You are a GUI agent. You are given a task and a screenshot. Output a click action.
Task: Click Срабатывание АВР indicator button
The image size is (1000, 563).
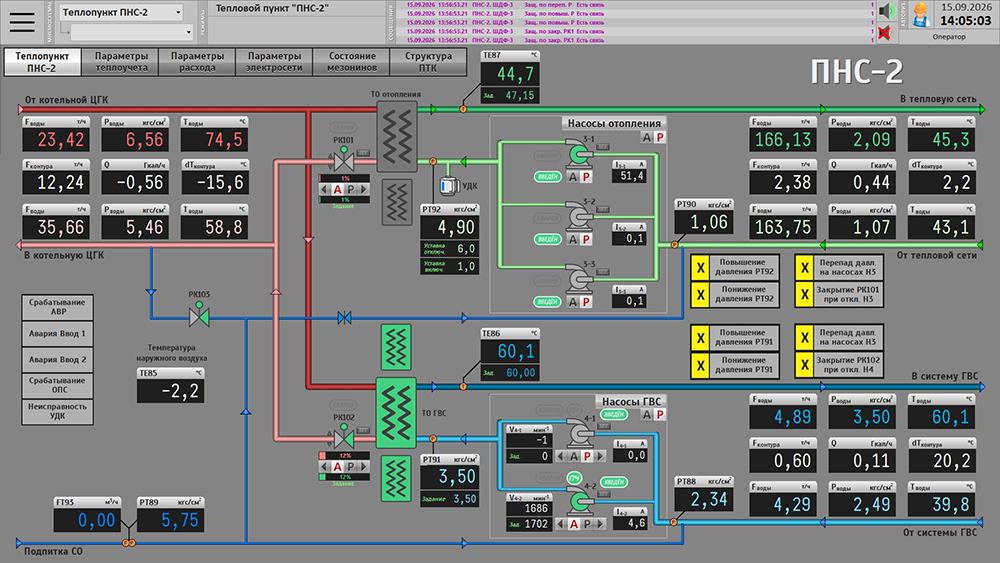pyautogui.click(x=57, y=307)
